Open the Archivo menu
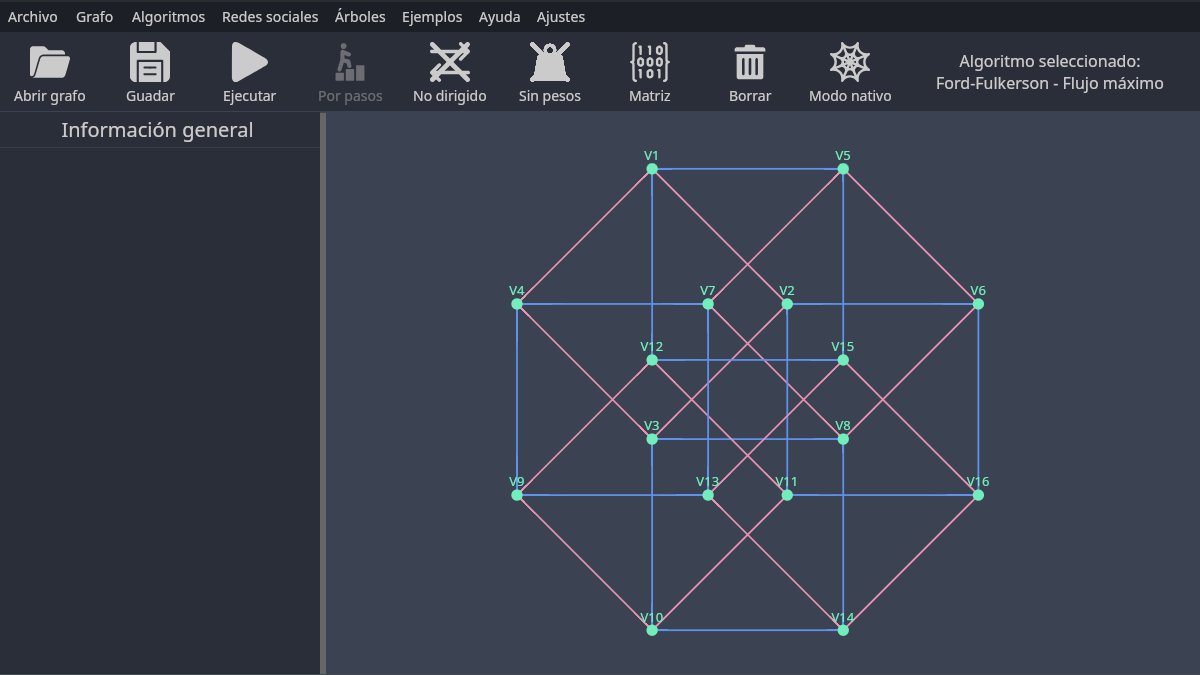The width and height of the screenshot is (1200, 675). (33, 17)
